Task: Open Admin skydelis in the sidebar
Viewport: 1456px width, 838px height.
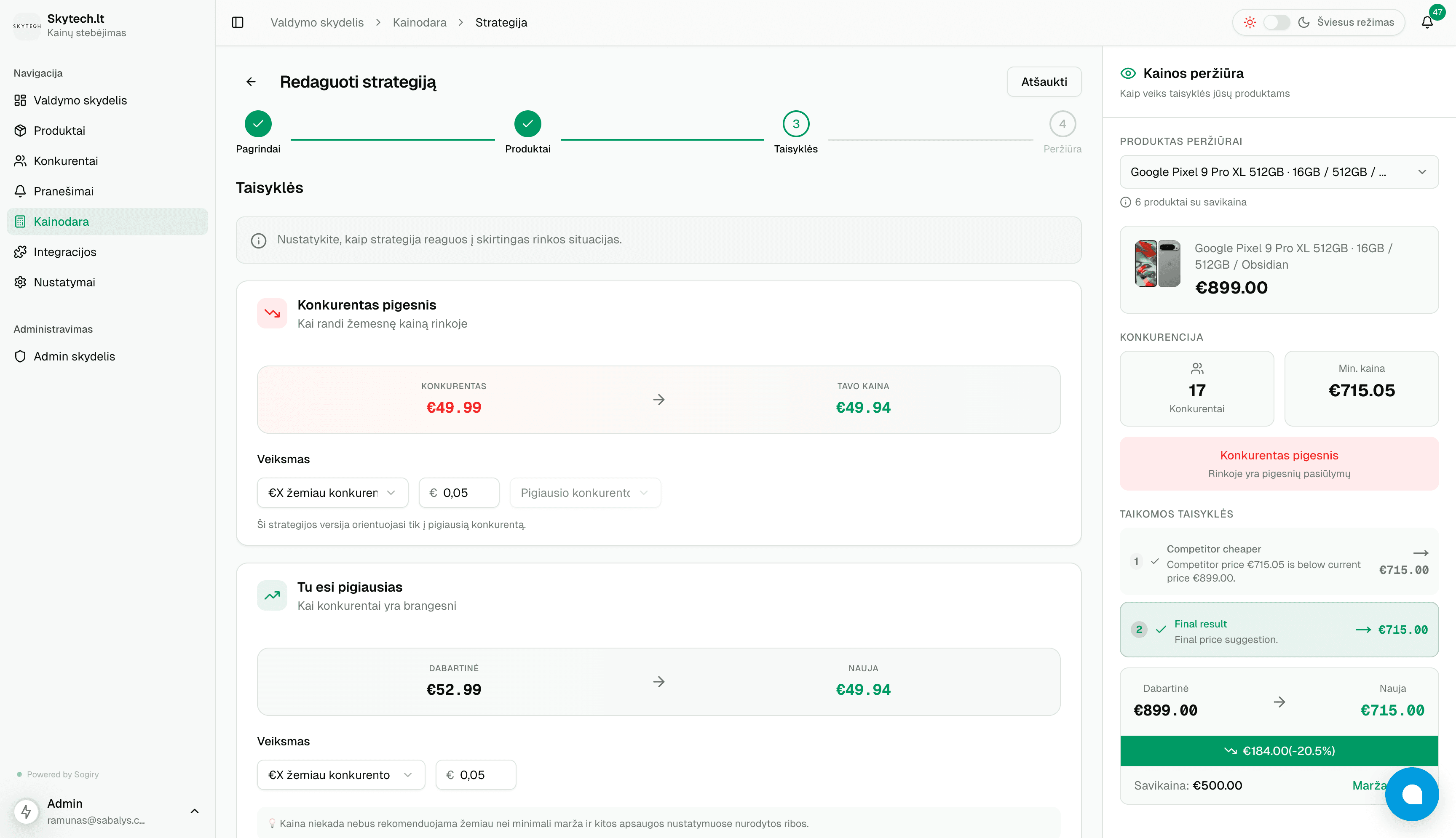Action: [107, 356]
